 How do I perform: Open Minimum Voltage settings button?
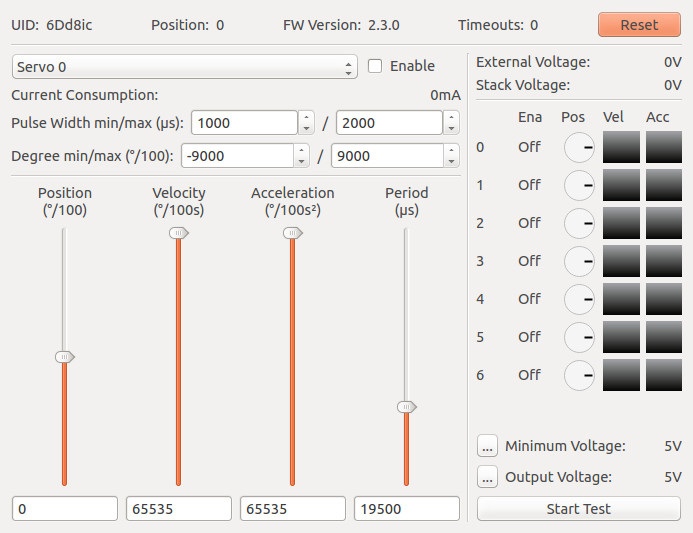[487, 446]
